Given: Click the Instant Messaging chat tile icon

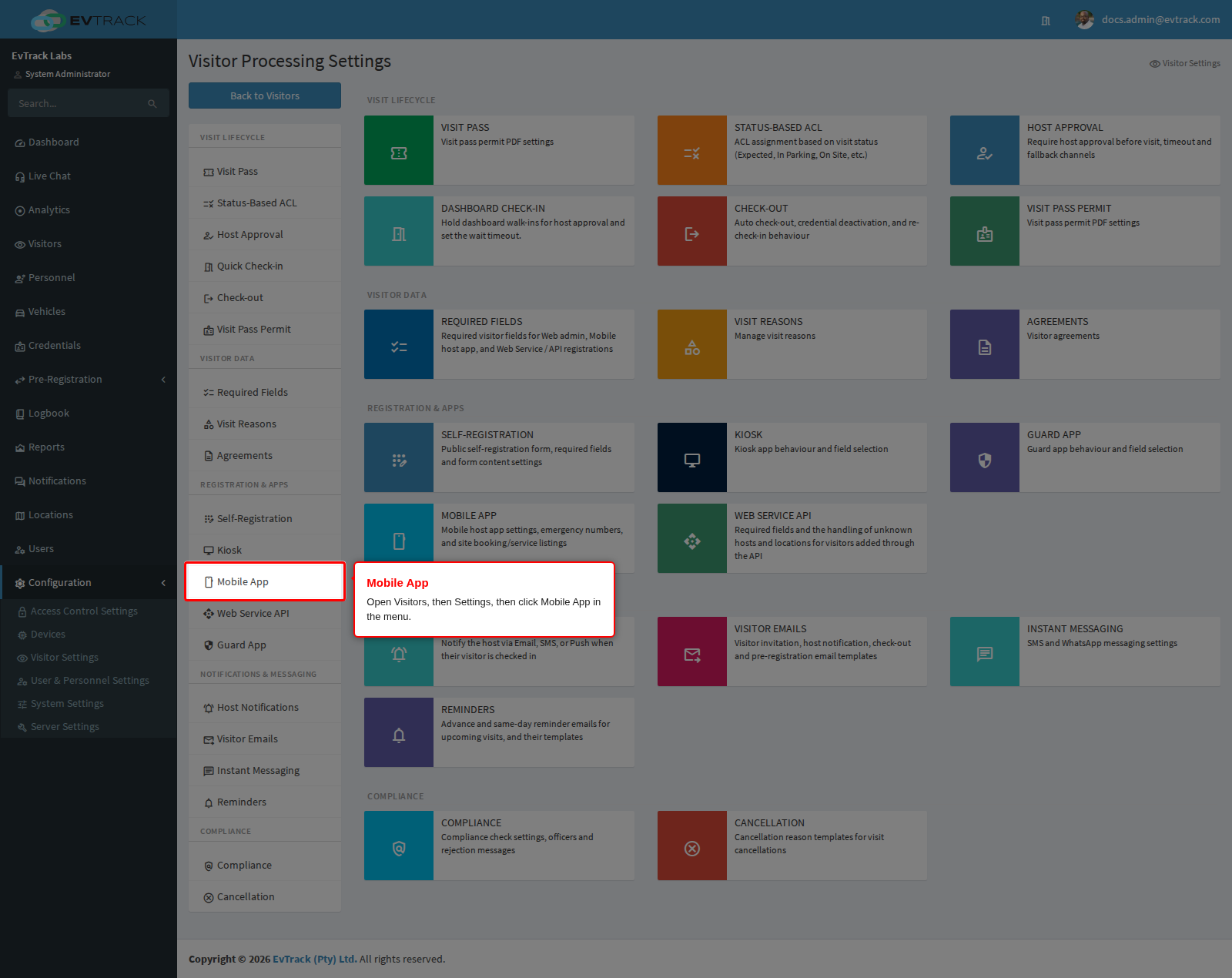Looking at the screenshot, I should tap(985, 651).
